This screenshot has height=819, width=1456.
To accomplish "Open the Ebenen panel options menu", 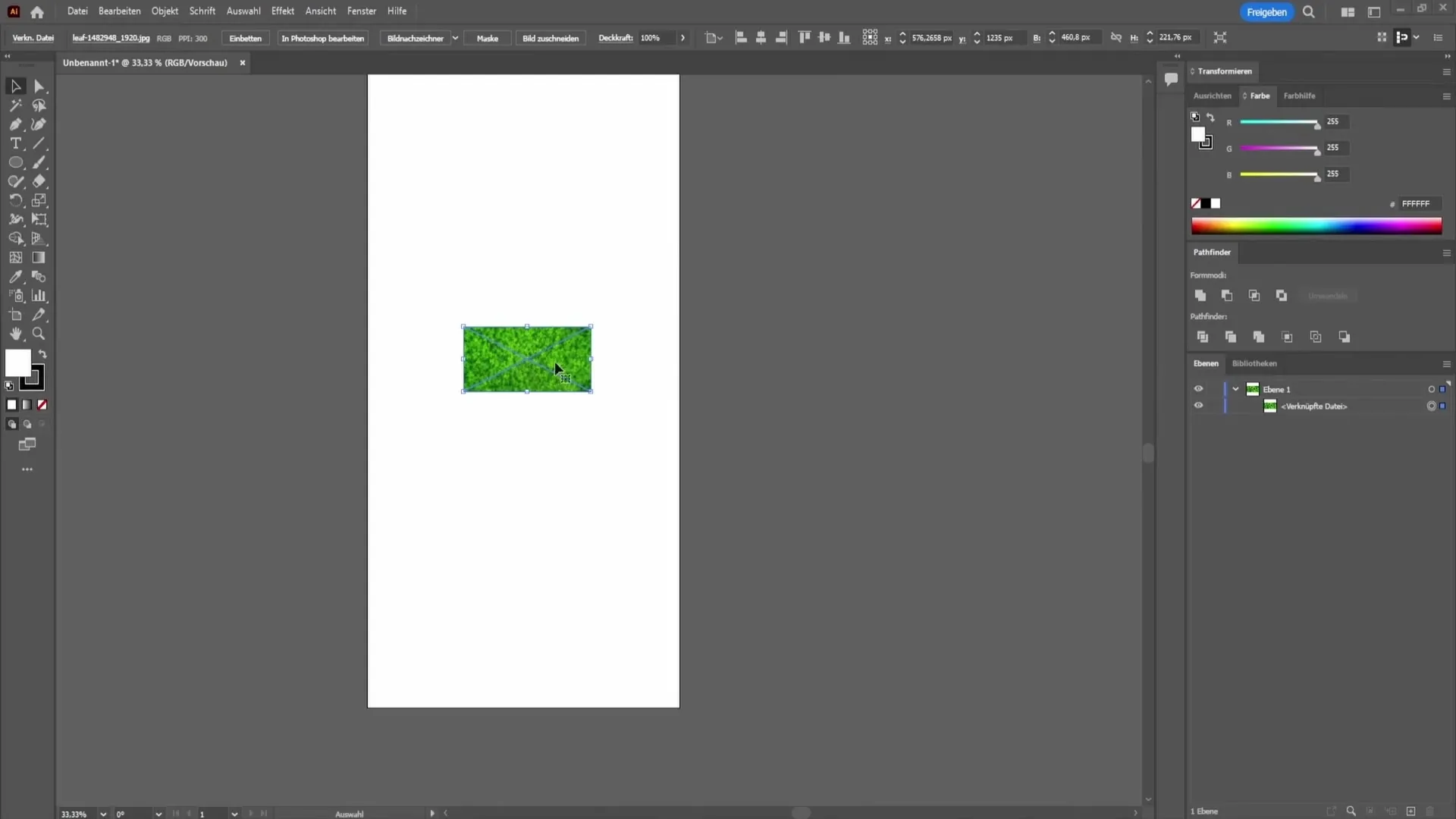I will 1446,364.
